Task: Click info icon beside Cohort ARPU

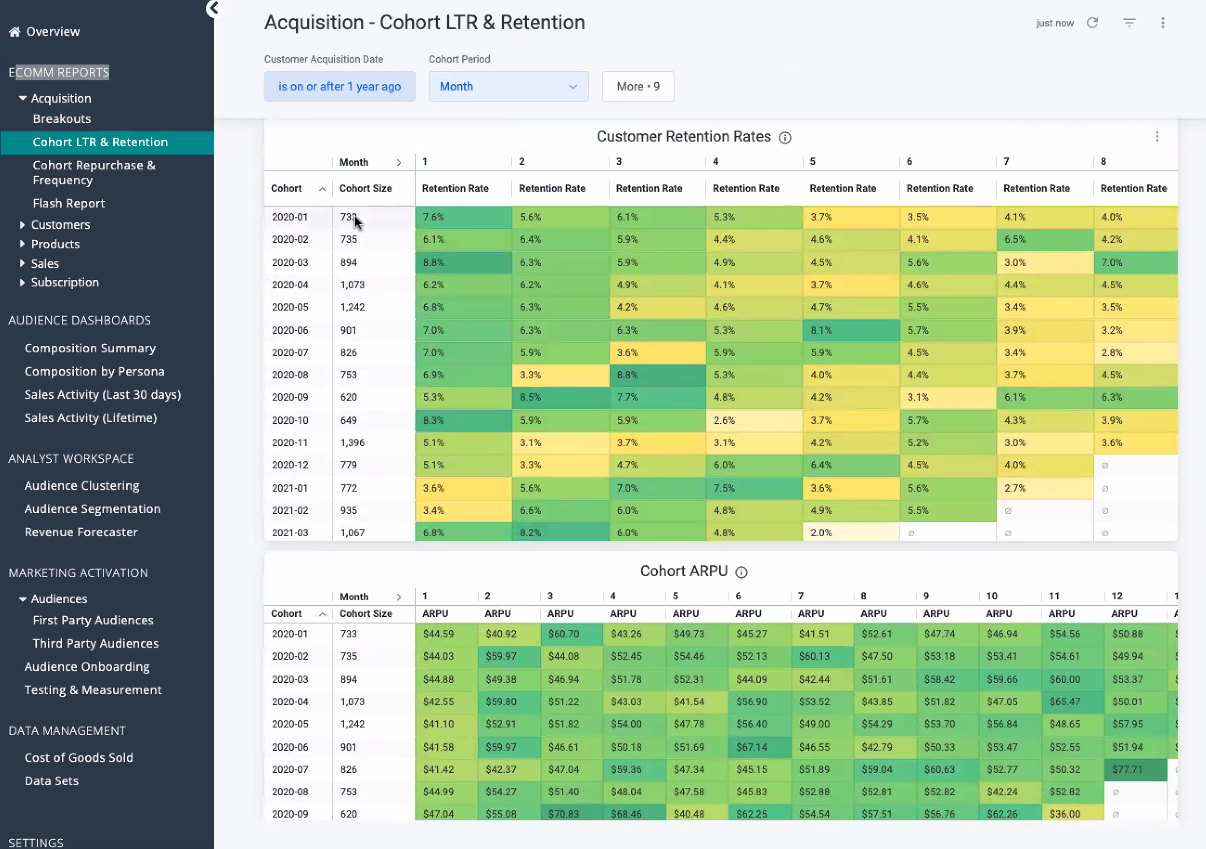Action: click(x=741, y=573)
